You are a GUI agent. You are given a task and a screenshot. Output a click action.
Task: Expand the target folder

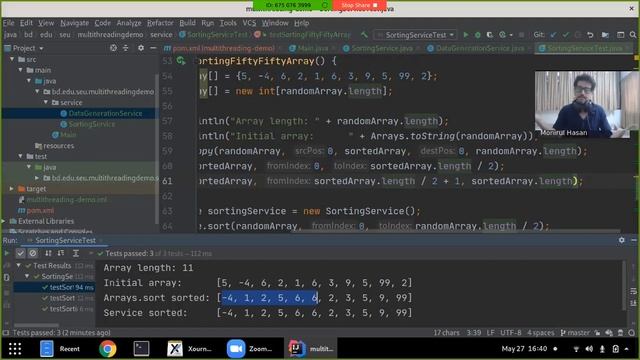pos(11,189)
